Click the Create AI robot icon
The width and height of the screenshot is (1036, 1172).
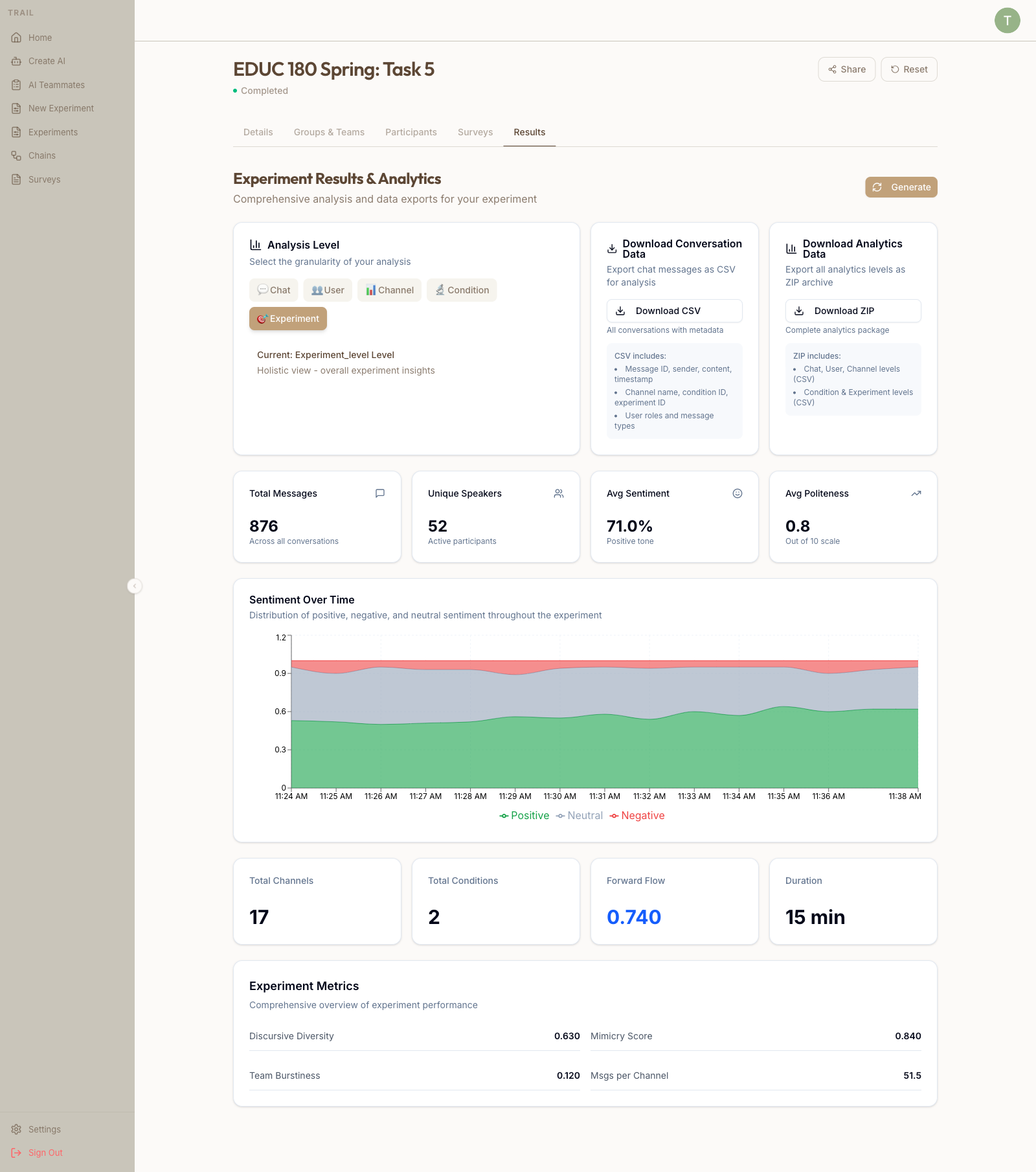(x=16, y=61)
